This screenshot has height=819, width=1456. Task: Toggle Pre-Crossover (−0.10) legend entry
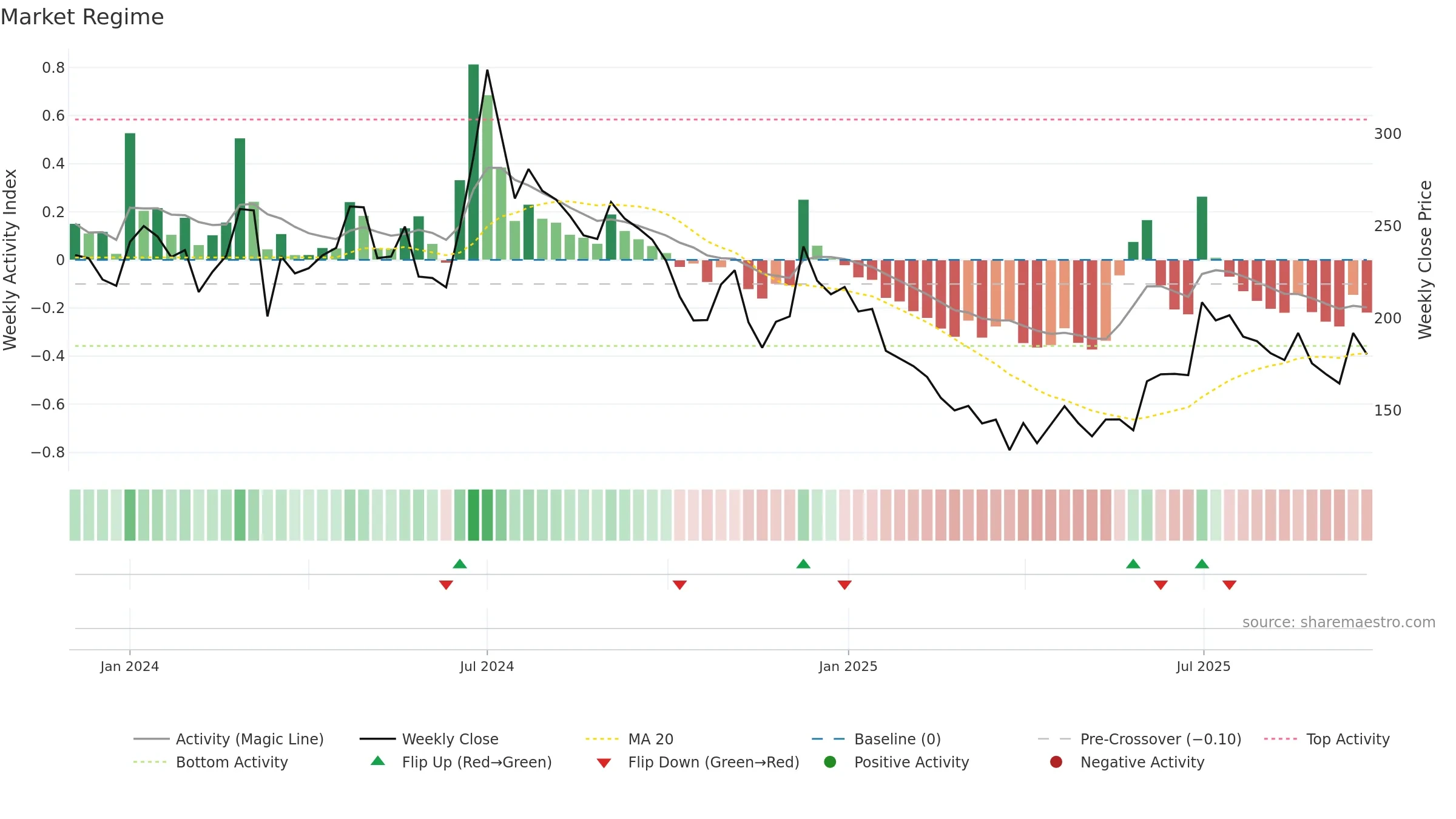coord(1139,739)
